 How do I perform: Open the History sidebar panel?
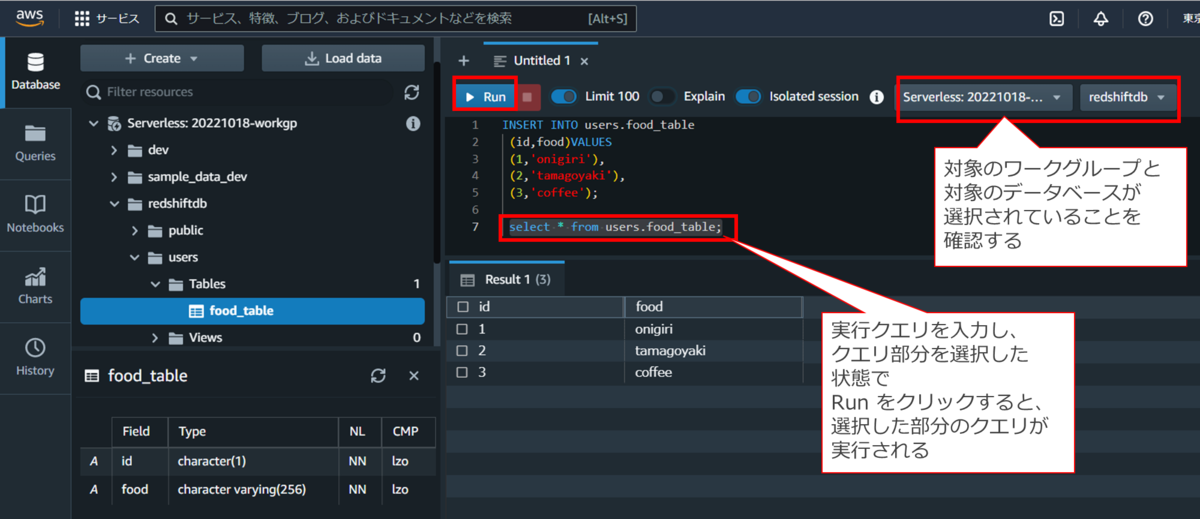(35, 357)
